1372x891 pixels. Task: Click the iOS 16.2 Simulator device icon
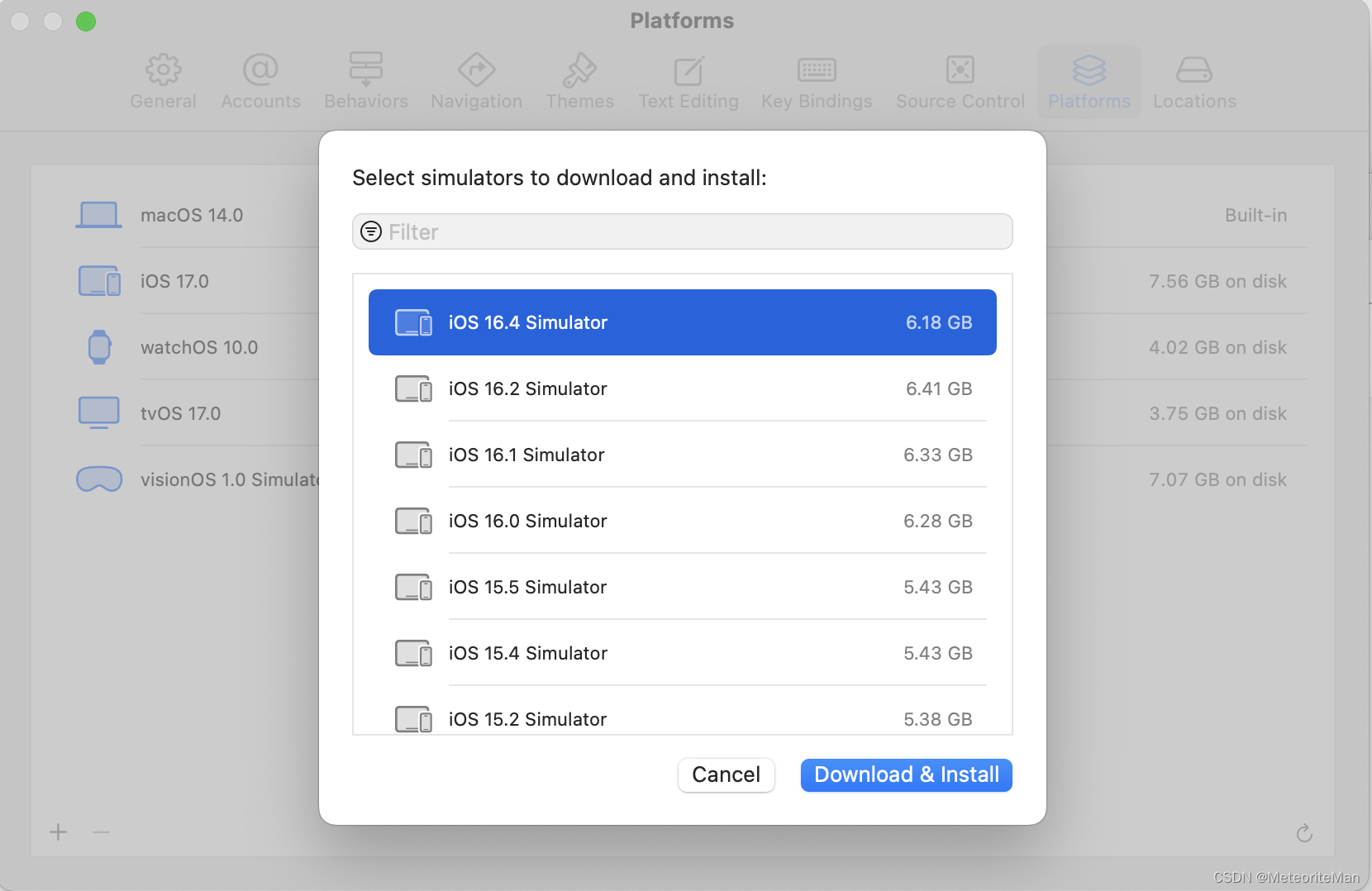[x=413, y=388]
